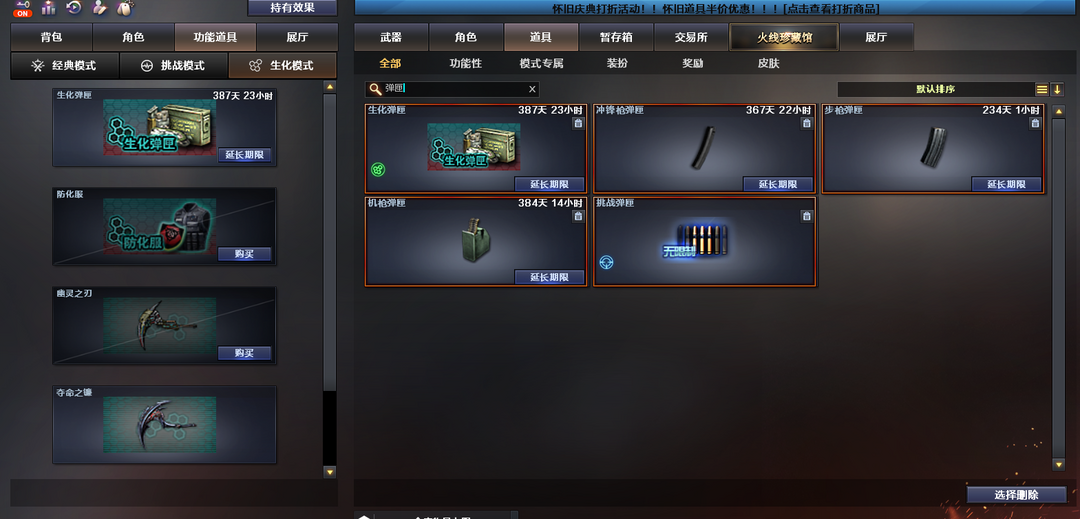
Task: Open the character edit icon
Action: tap(100, 8)
